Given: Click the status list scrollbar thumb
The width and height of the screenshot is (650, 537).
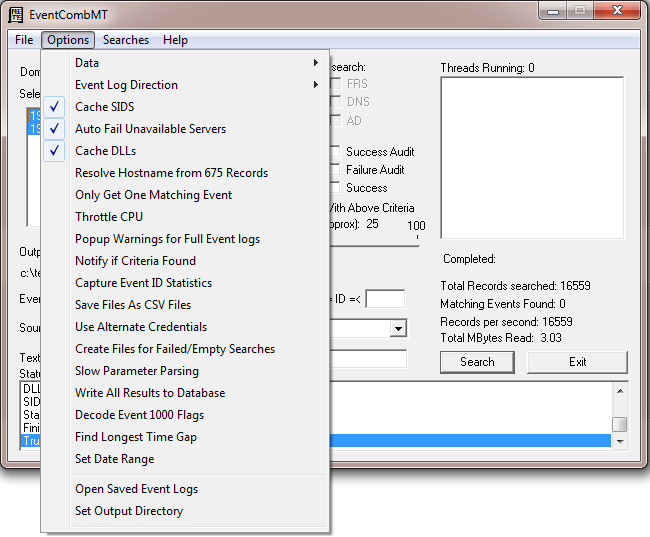Looking at the screenshot, I should tap(620, 424).
